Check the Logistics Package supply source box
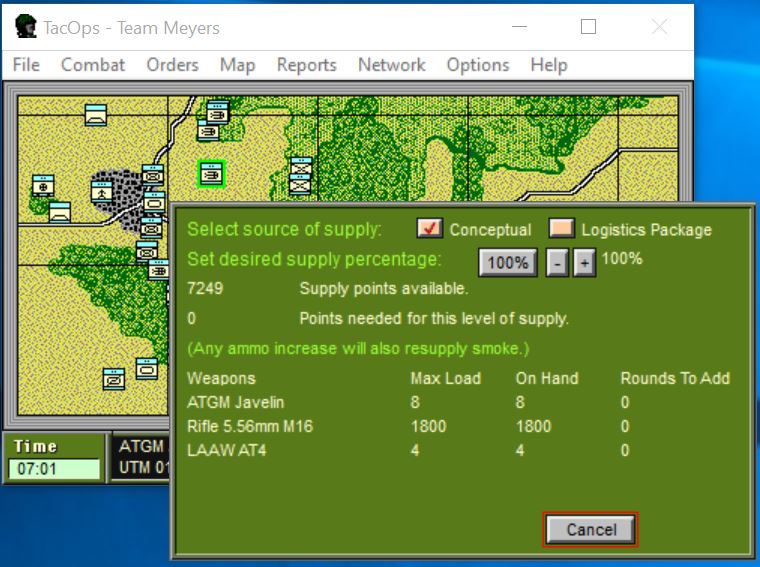Viewport: 760px width, 567px height. click(x=562, y=228)
